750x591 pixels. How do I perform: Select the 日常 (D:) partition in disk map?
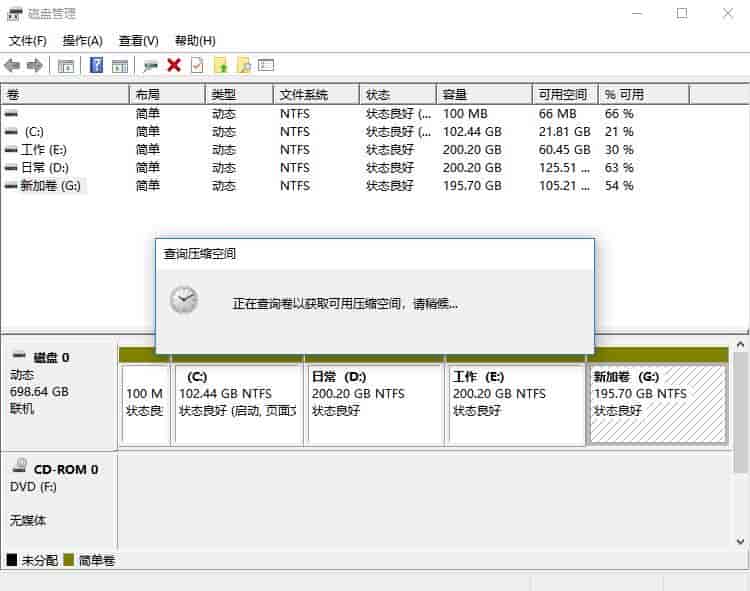pyautogui.click(x=375, y=403)
